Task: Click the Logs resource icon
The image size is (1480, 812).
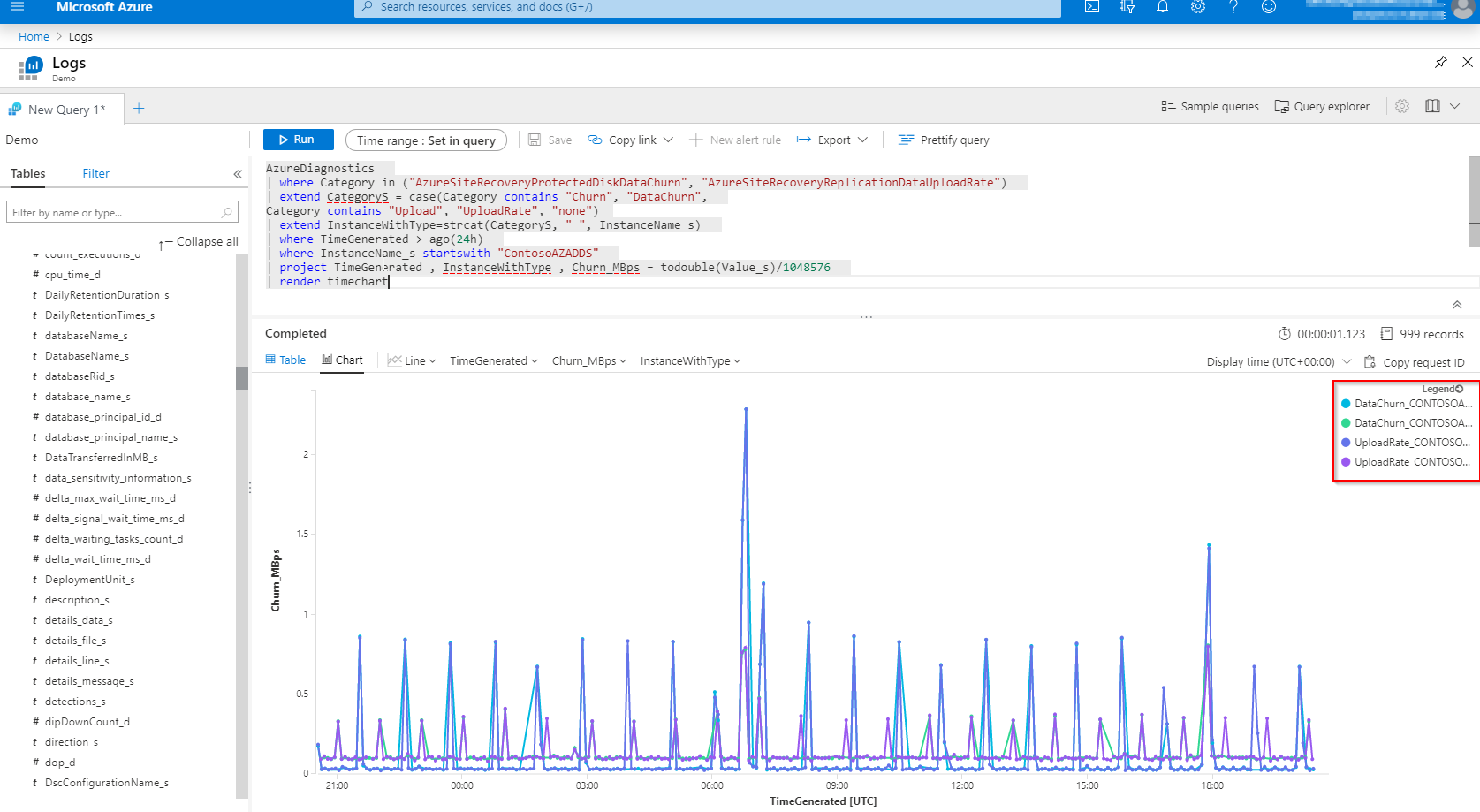Action: (x=31, y=67)
